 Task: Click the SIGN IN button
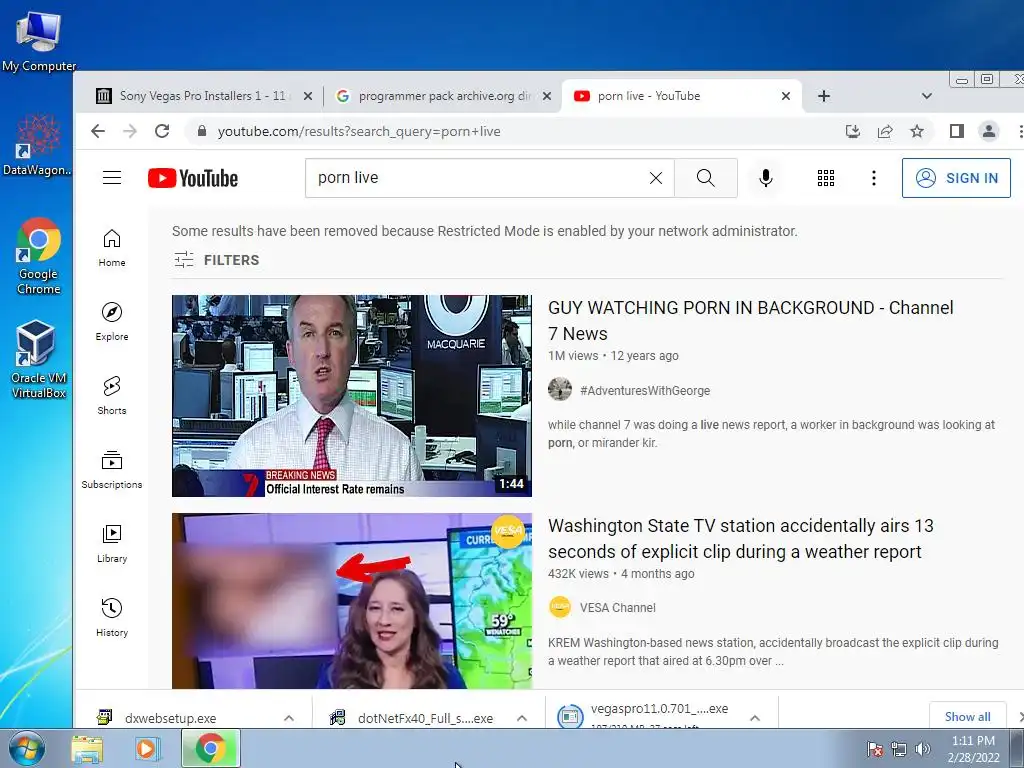(956, 178)
